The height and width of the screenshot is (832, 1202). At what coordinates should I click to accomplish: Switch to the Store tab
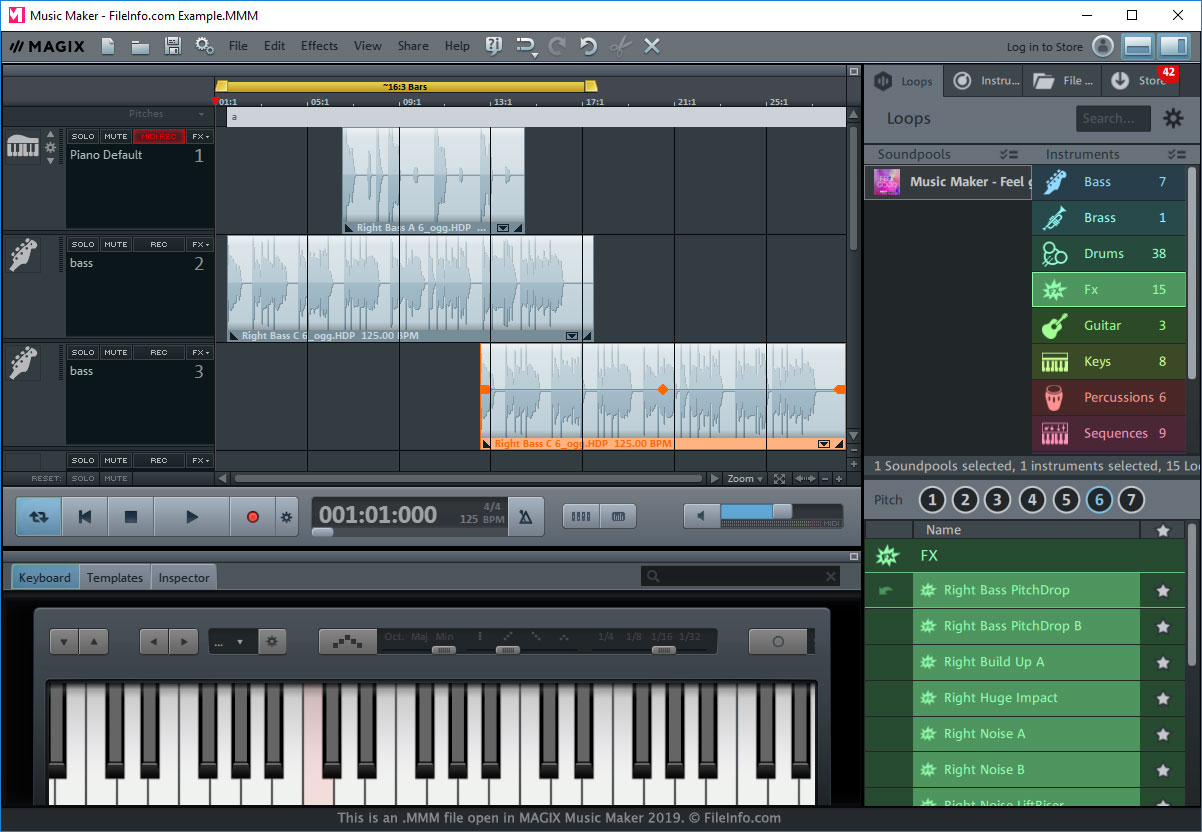(x=1140, y=81)
